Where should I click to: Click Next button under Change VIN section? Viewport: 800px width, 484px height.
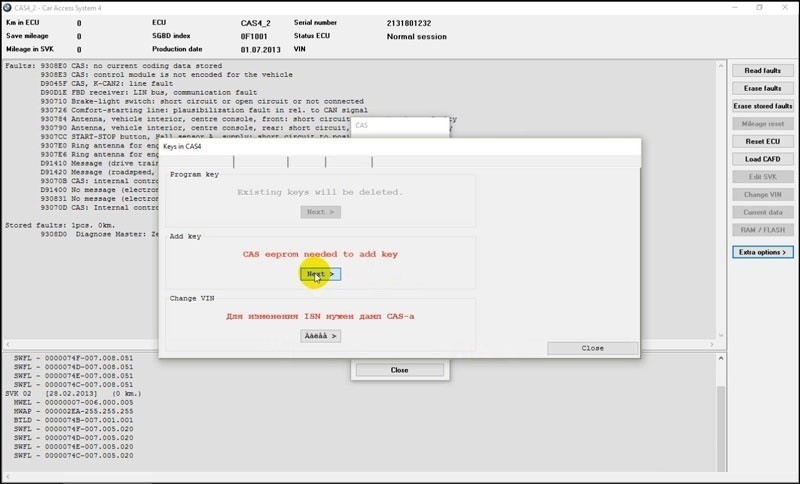[320, 336]
